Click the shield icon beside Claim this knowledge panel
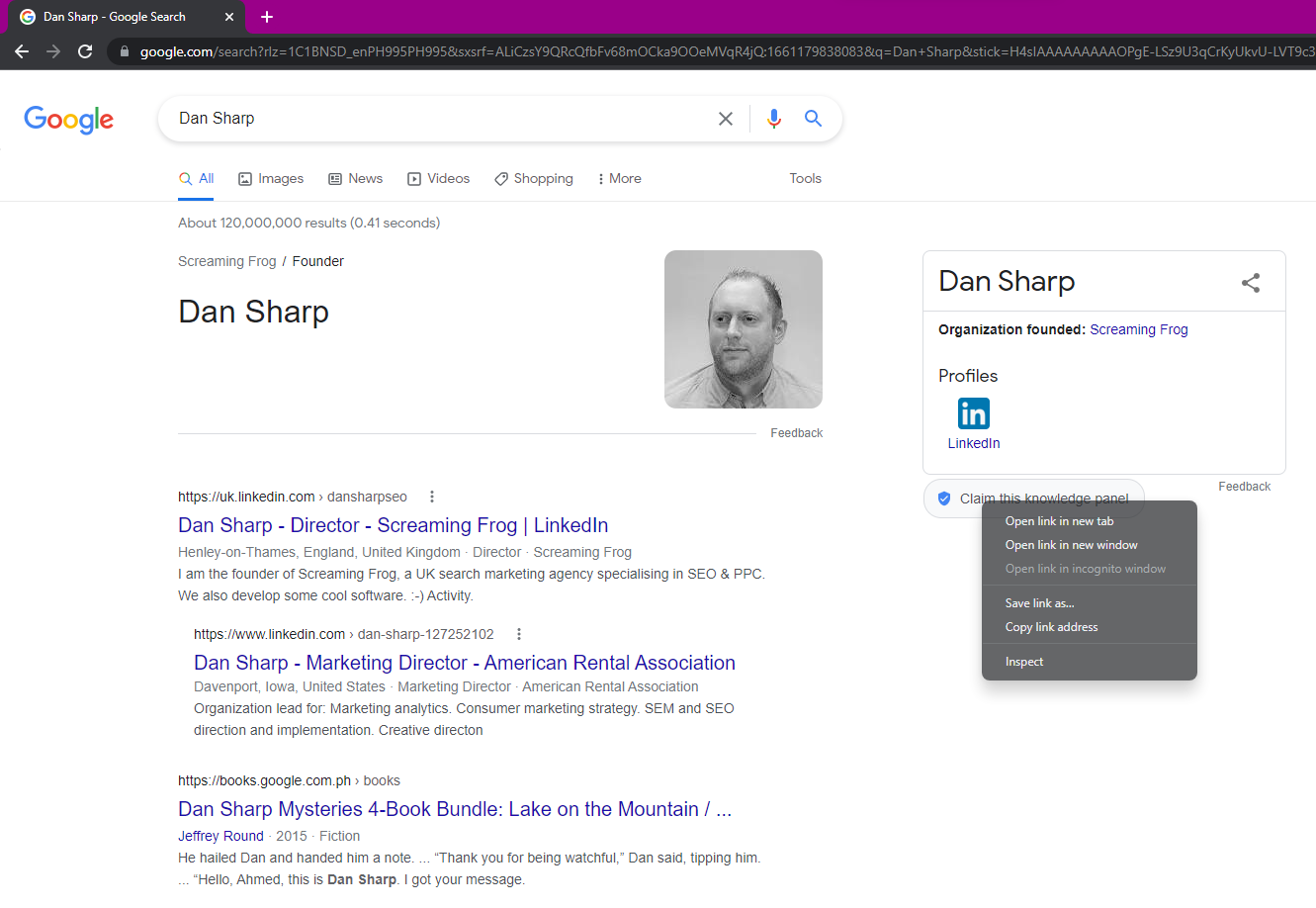Viewport: 1316px width, 908px height. pos(944,499)
